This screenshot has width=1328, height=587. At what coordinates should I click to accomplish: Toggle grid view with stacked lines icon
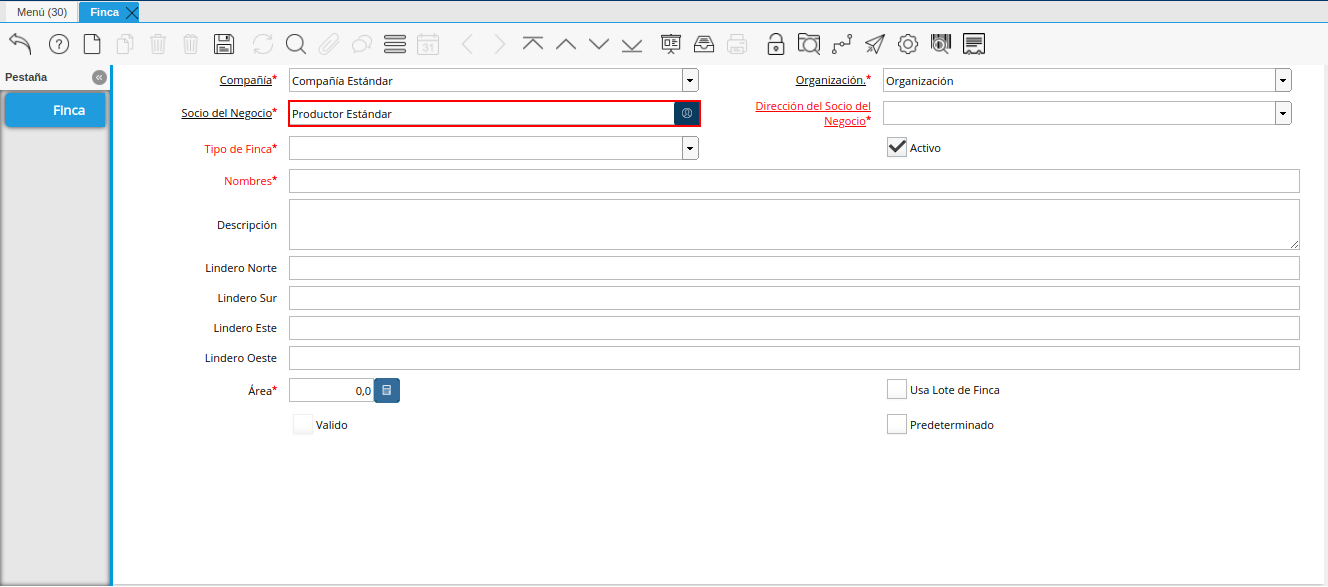coord(395,44)
